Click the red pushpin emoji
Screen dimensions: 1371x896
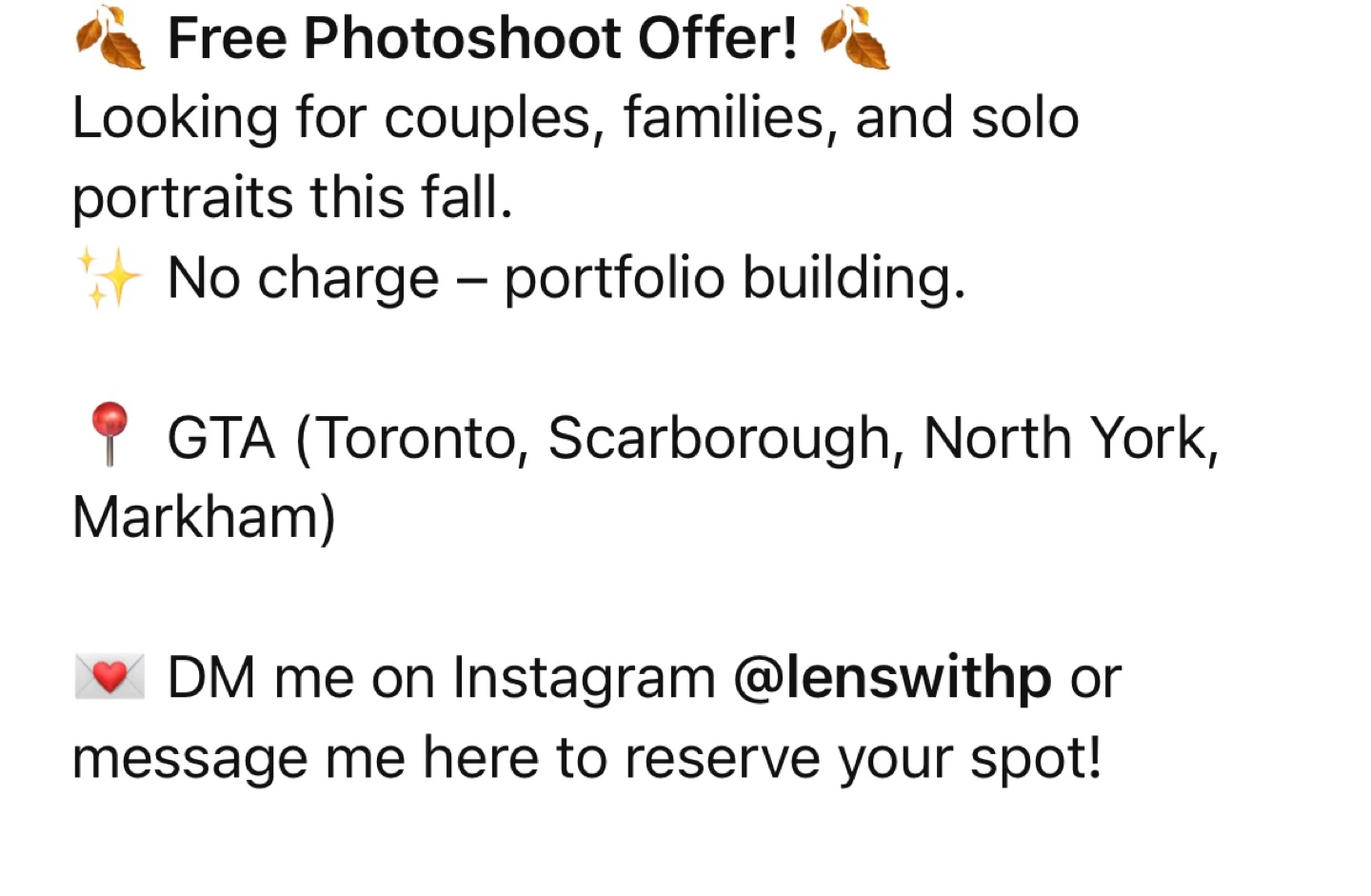point(109,434)
